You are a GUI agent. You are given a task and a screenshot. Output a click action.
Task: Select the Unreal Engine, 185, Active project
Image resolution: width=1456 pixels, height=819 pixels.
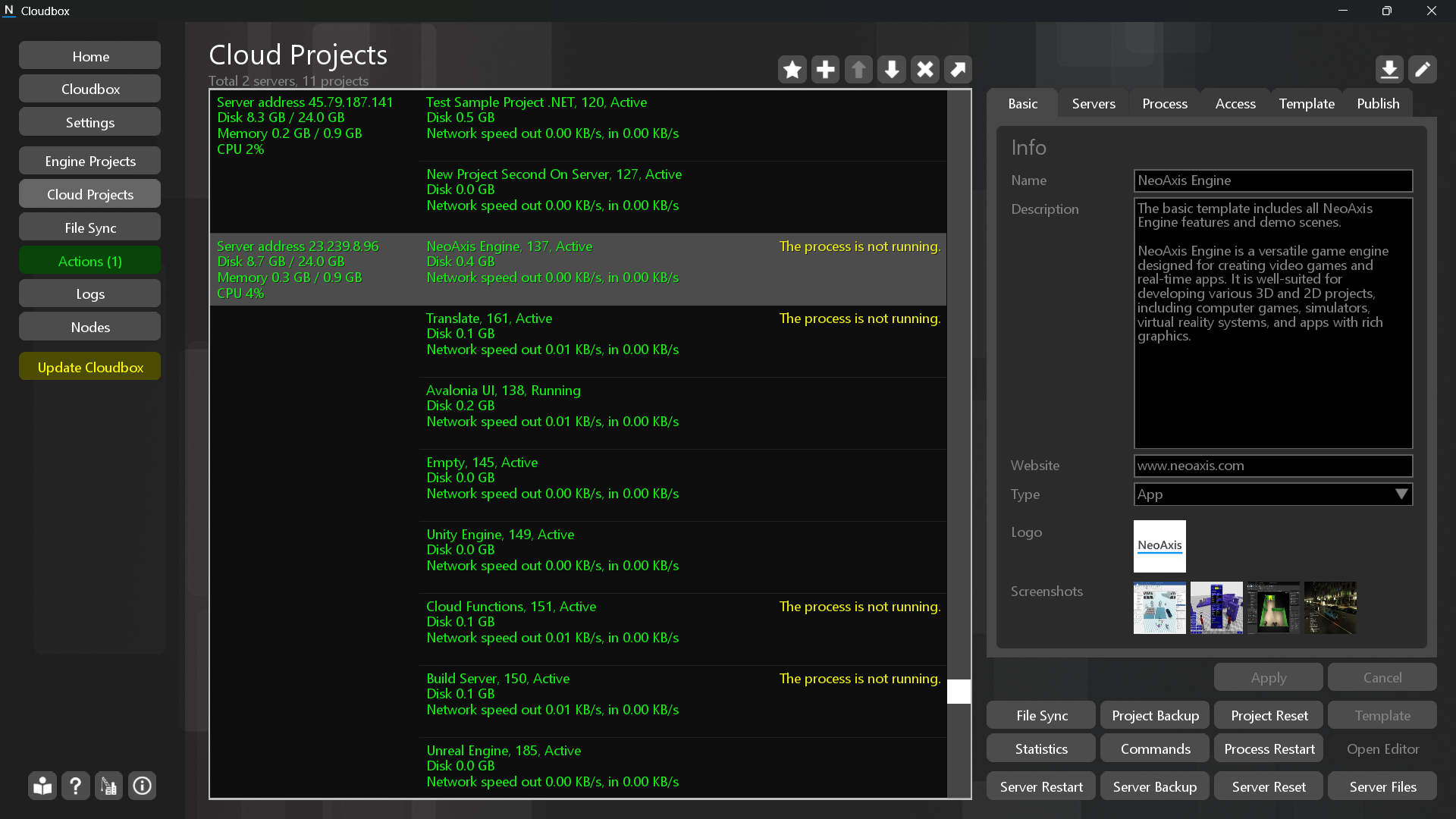tap(683, 767)
